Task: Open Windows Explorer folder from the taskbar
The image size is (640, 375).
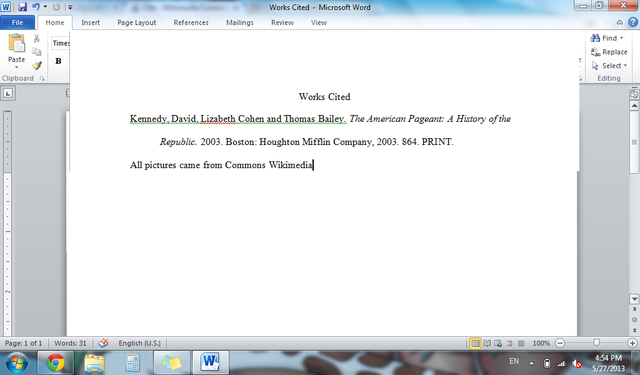Action: [94, 362]
